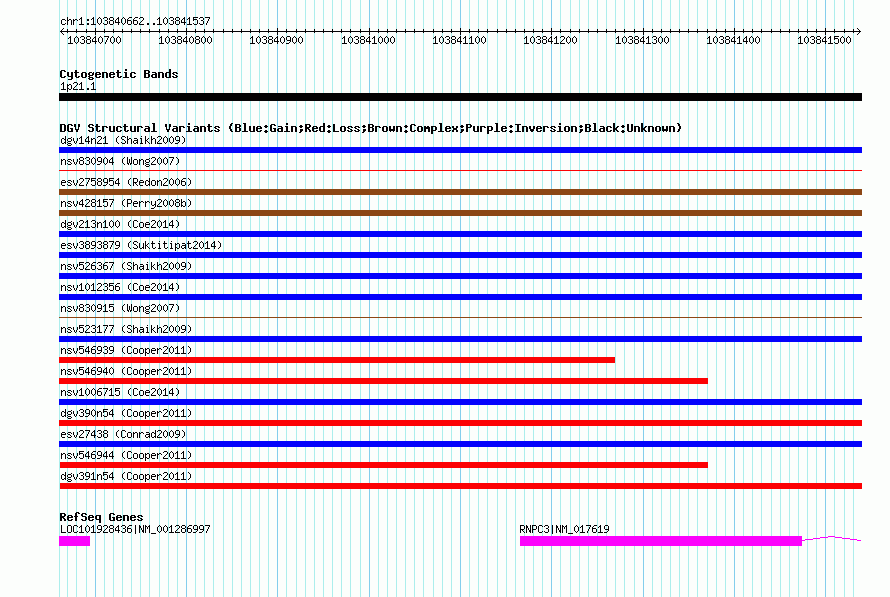Click the Cytogenetic Bands track title

(119, 74)
